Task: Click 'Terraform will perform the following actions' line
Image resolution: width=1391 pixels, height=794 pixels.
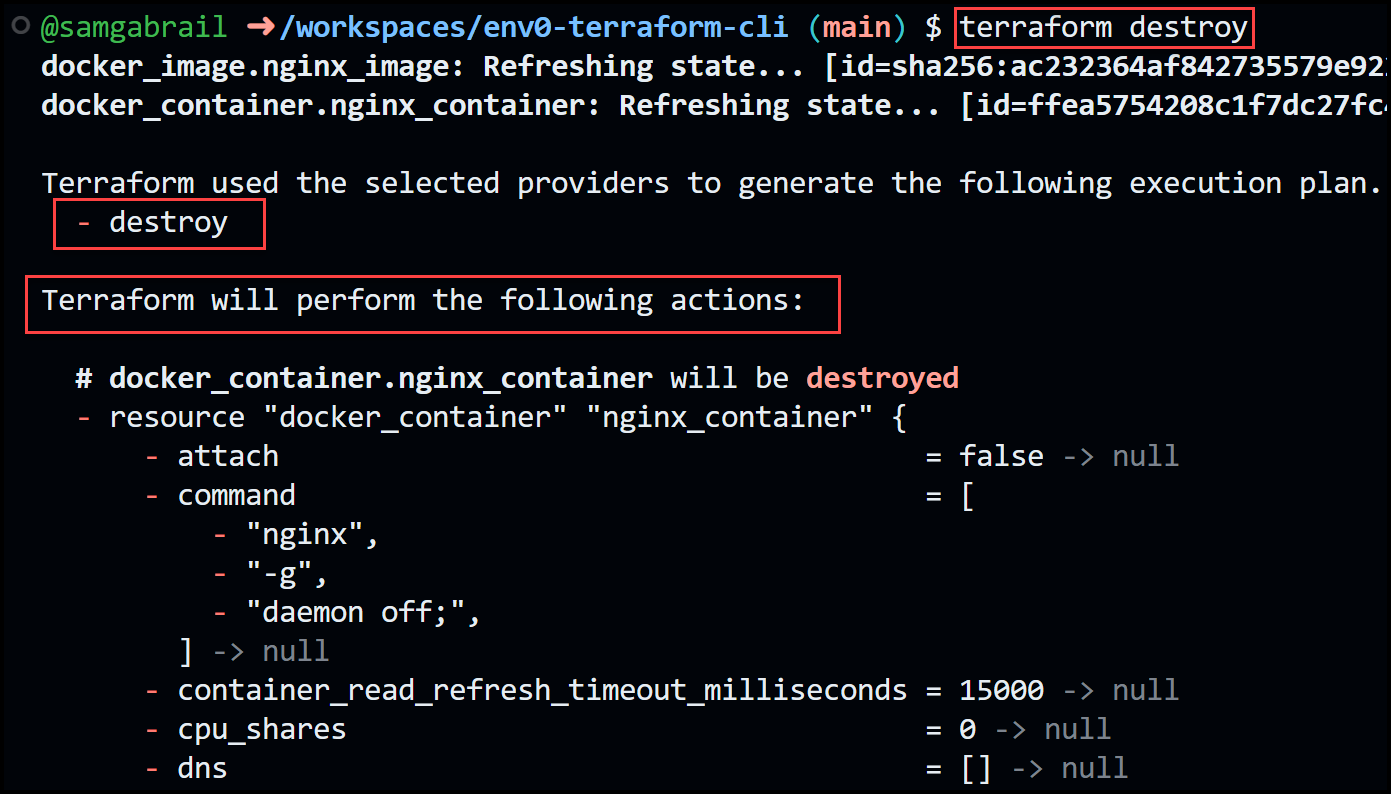Action: 423,300
